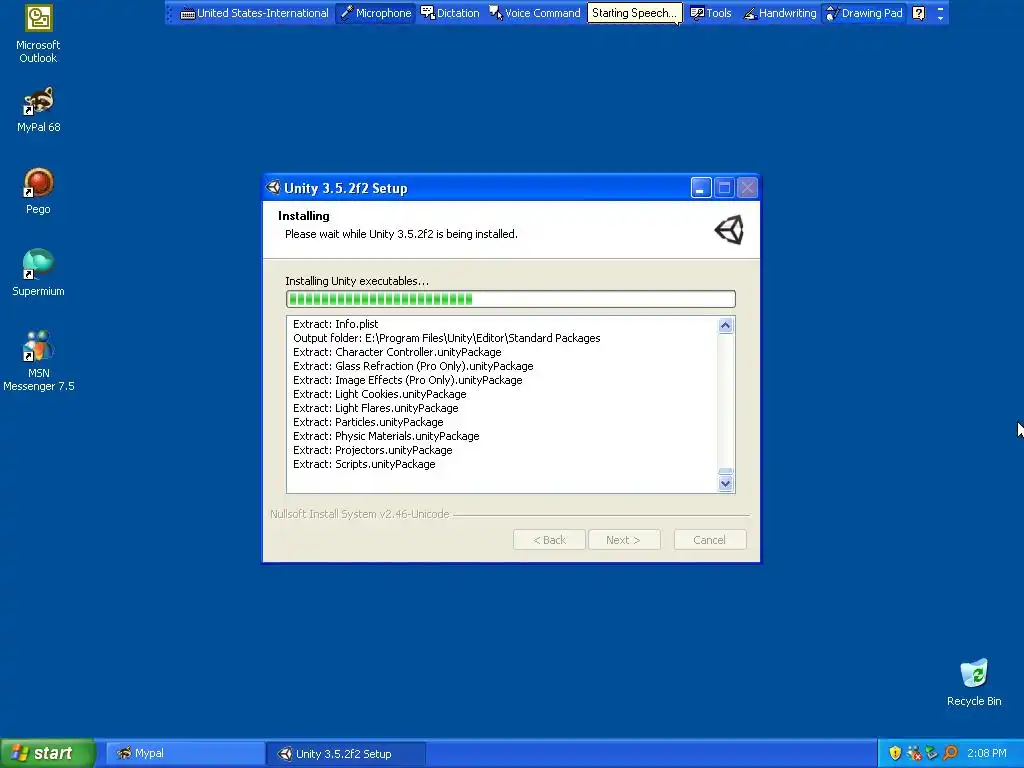Screen dimensions: 1024x768
Task: Enable Dictation mode on language bar
Action: pyautogui.click(x=450, y=13)
